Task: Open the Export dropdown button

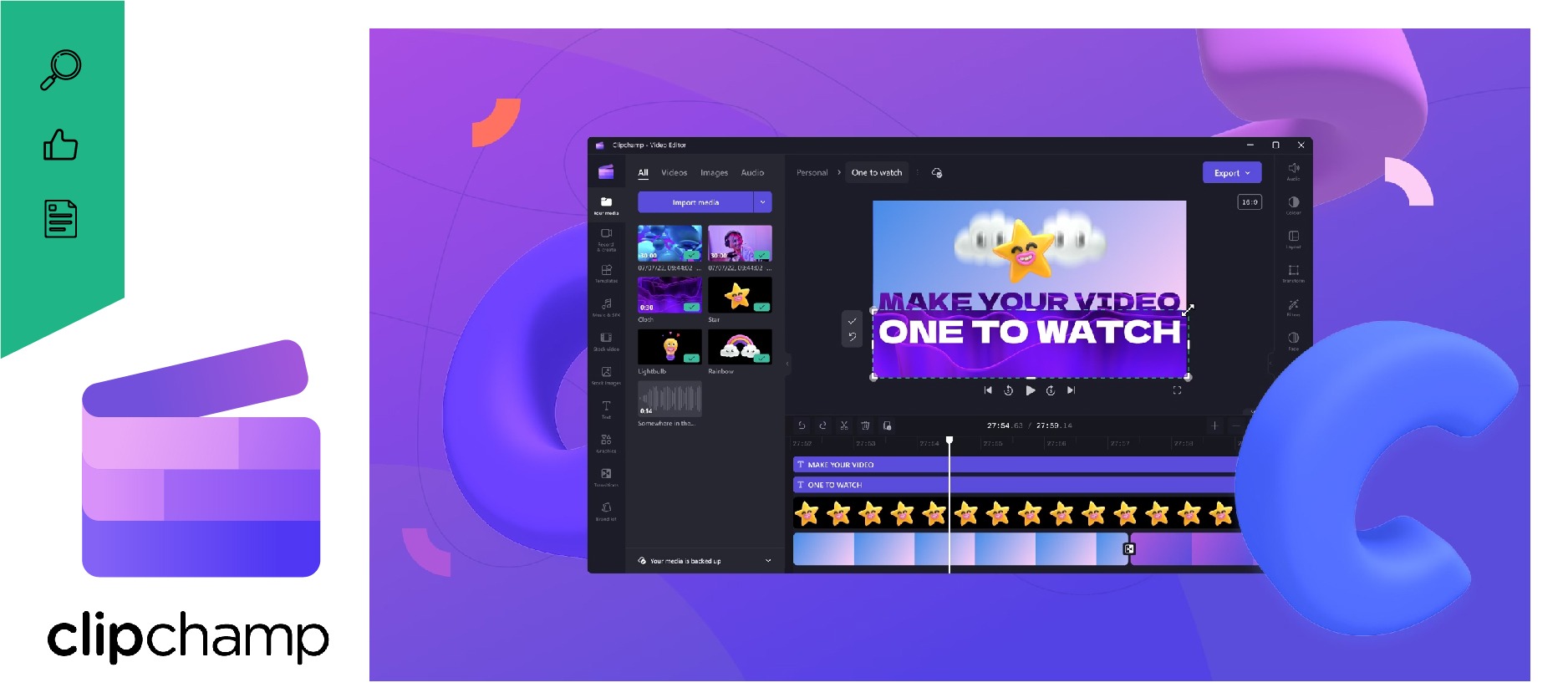Action: tap(1232, 173)
